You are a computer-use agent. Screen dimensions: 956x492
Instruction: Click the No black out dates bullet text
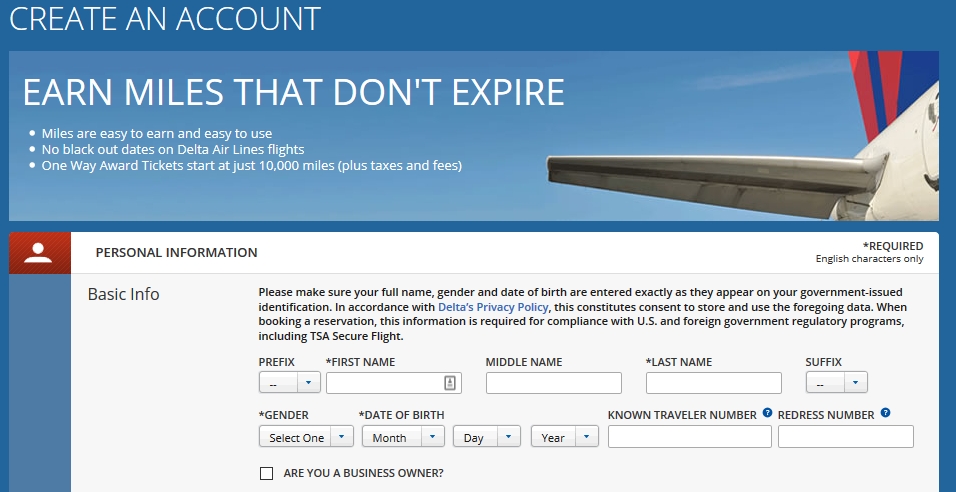pos(173,149)
